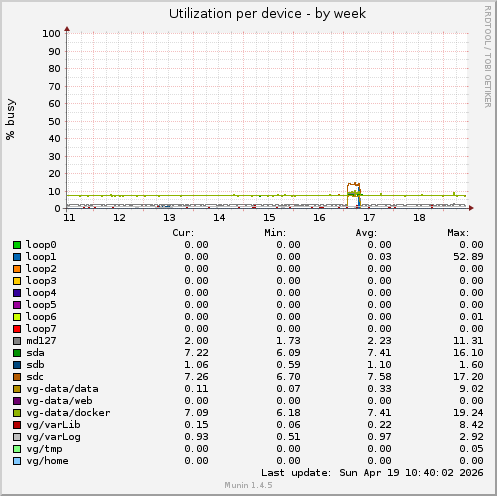Click the vg/tmp light green swatch
Image resolution: width=497 pixels, height=496 pixels.
point(17,449)
